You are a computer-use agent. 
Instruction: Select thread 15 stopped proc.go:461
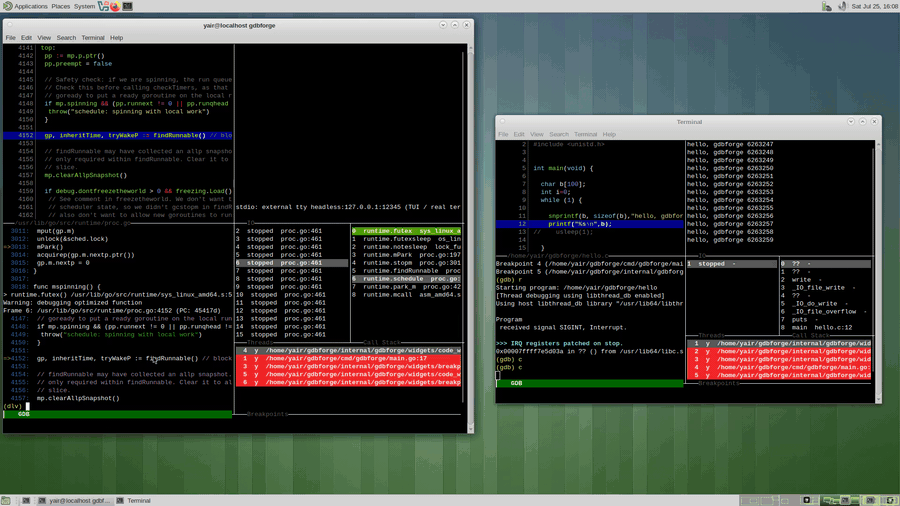(x=291, y=334)
